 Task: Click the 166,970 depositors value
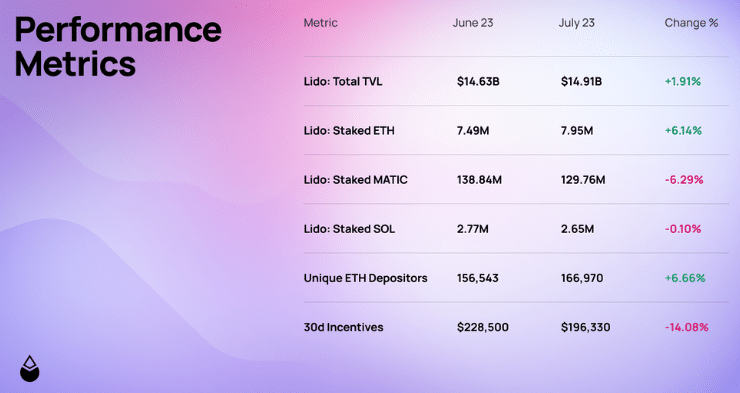[x=582, y=278]
